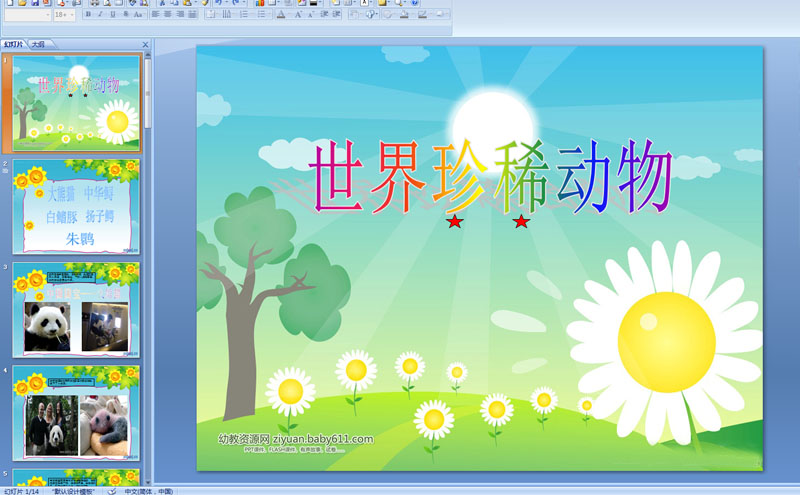Select slide 2 thumbnail with 大熊猫 list

click(76, 207)
